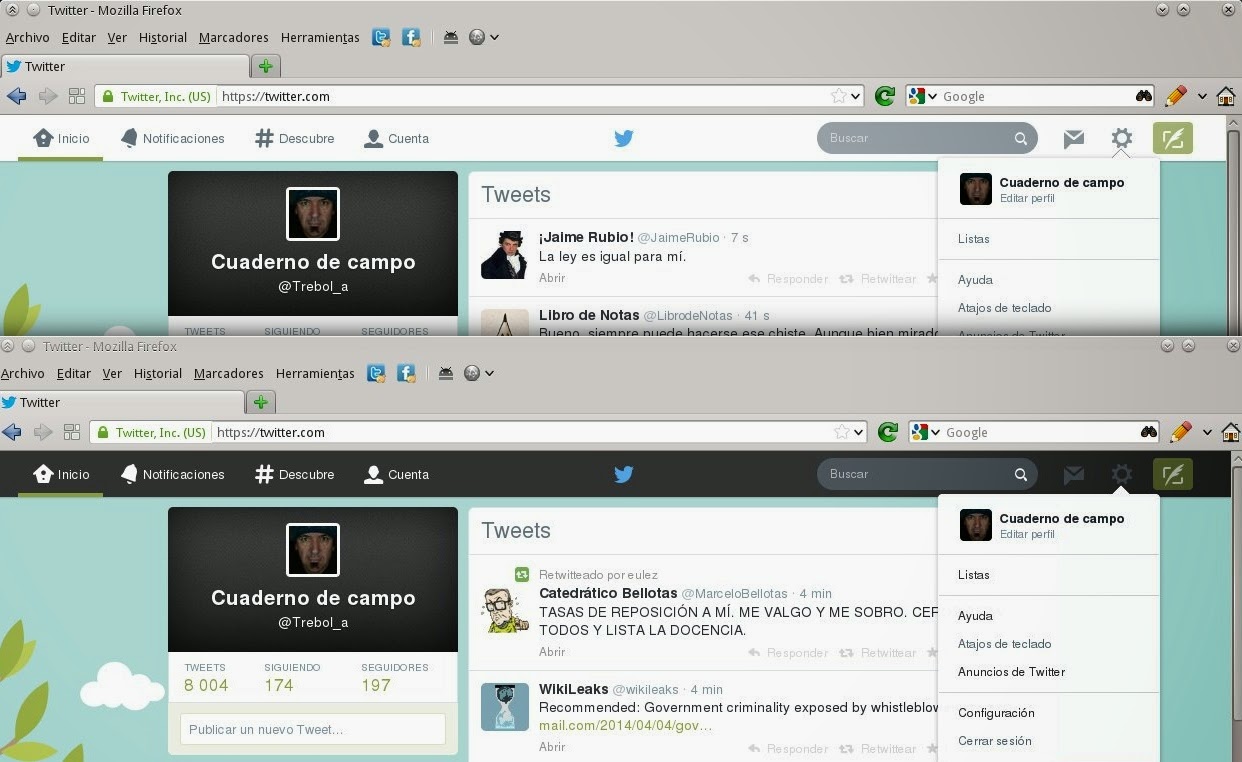This screenshot has width=1242, height=762.
Task: Open search engine selector in top window
Action: [922, 96]
